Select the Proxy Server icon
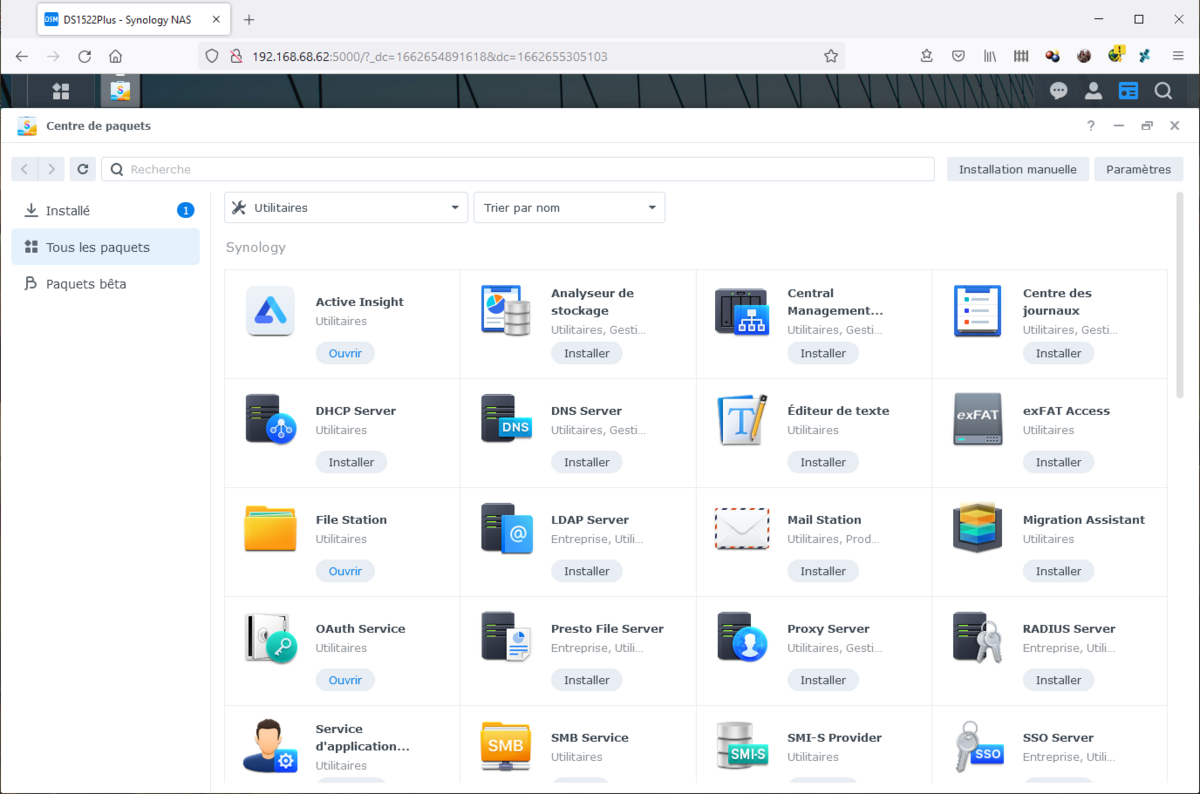Viewport: 1200px width, 794px height. pos(742,638)
